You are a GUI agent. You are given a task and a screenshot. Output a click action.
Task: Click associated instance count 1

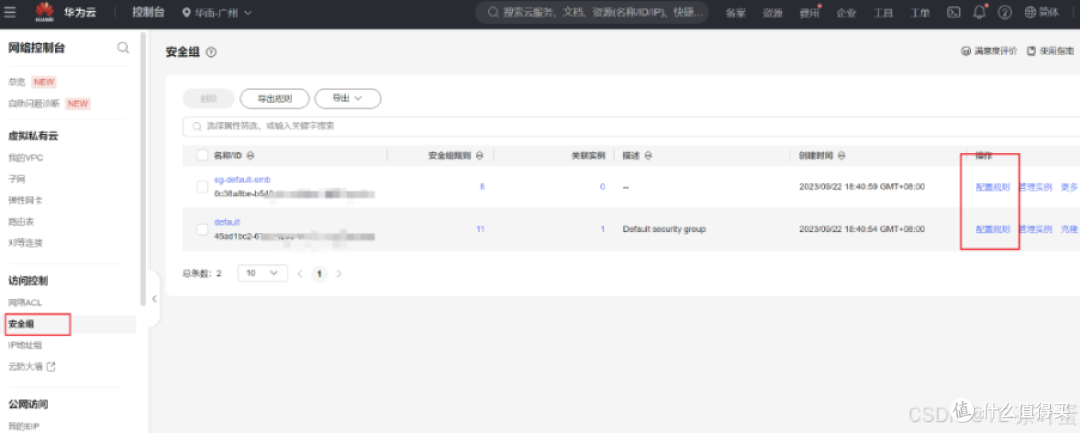click(603, 229)
